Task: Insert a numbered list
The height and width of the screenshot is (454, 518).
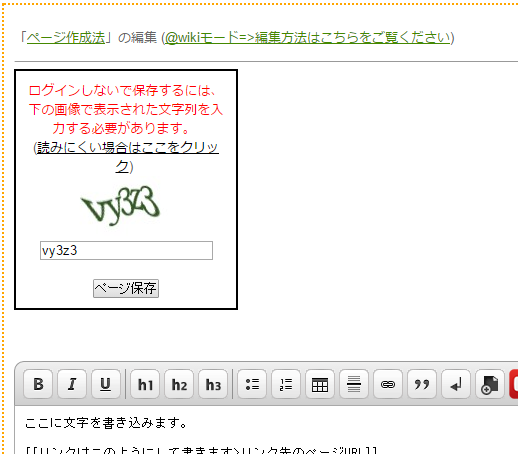Action: point(286,384)
